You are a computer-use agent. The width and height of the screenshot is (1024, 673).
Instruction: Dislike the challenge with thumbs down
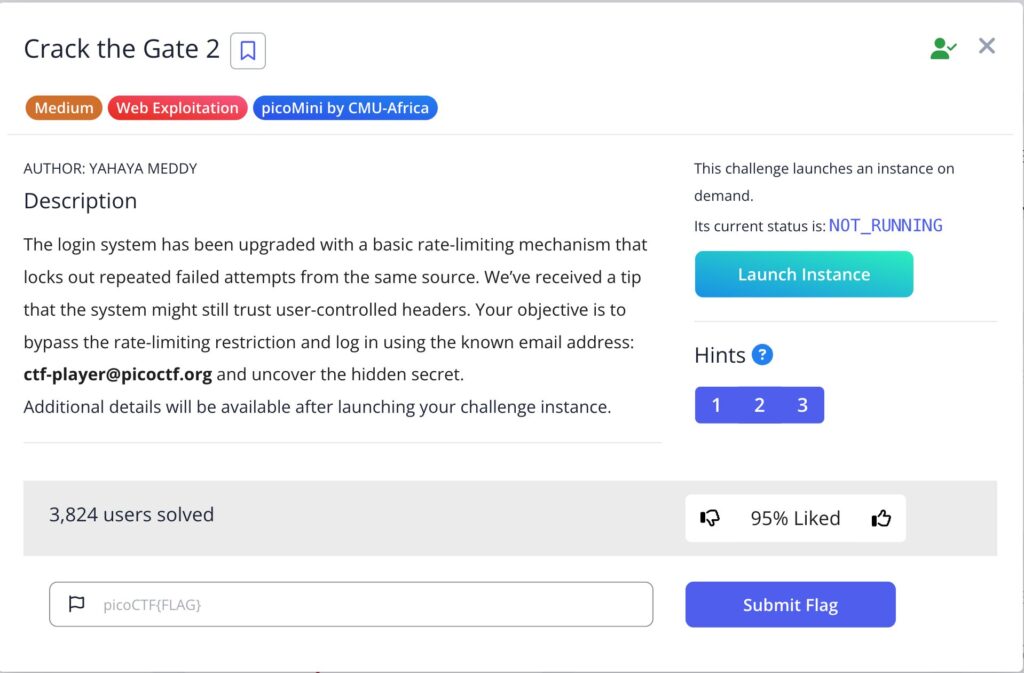(x=710, y=518)
